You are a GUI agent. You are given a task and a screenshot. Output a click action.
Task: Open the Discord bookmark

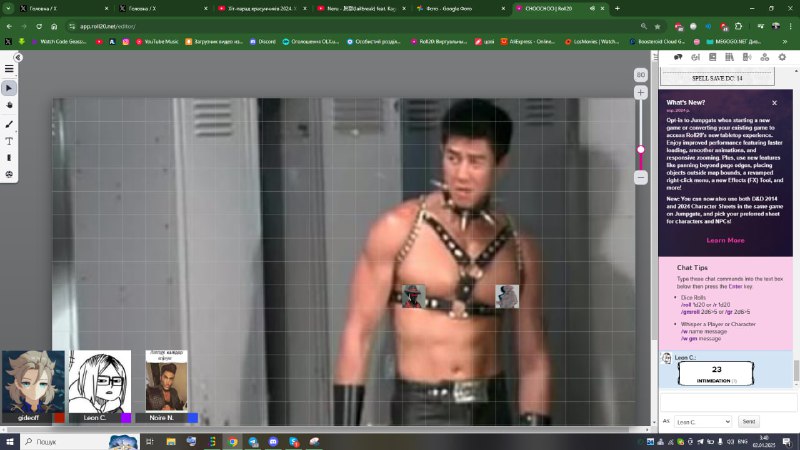(263, 41)
